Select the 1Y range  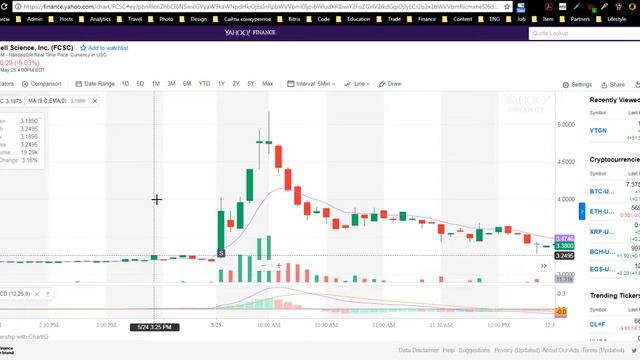(x=221, y=84)
